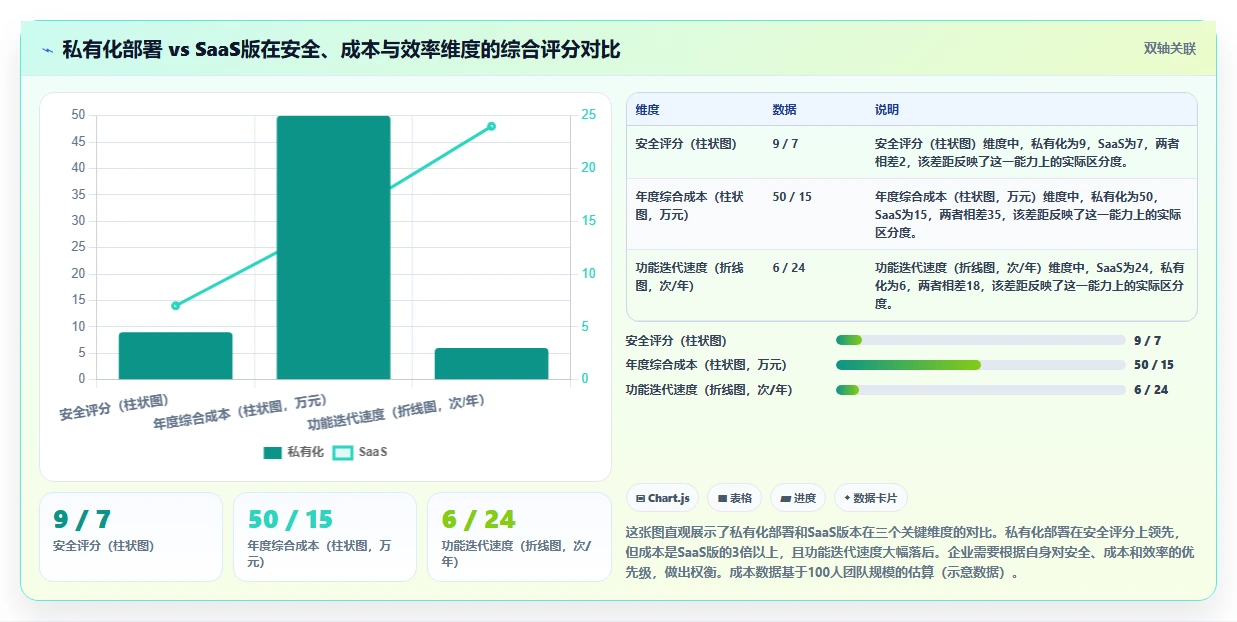Screen dimensions: 1237x622
Task: Click the 9 / 7 value beside progress bar
Action: (1147, 340)
